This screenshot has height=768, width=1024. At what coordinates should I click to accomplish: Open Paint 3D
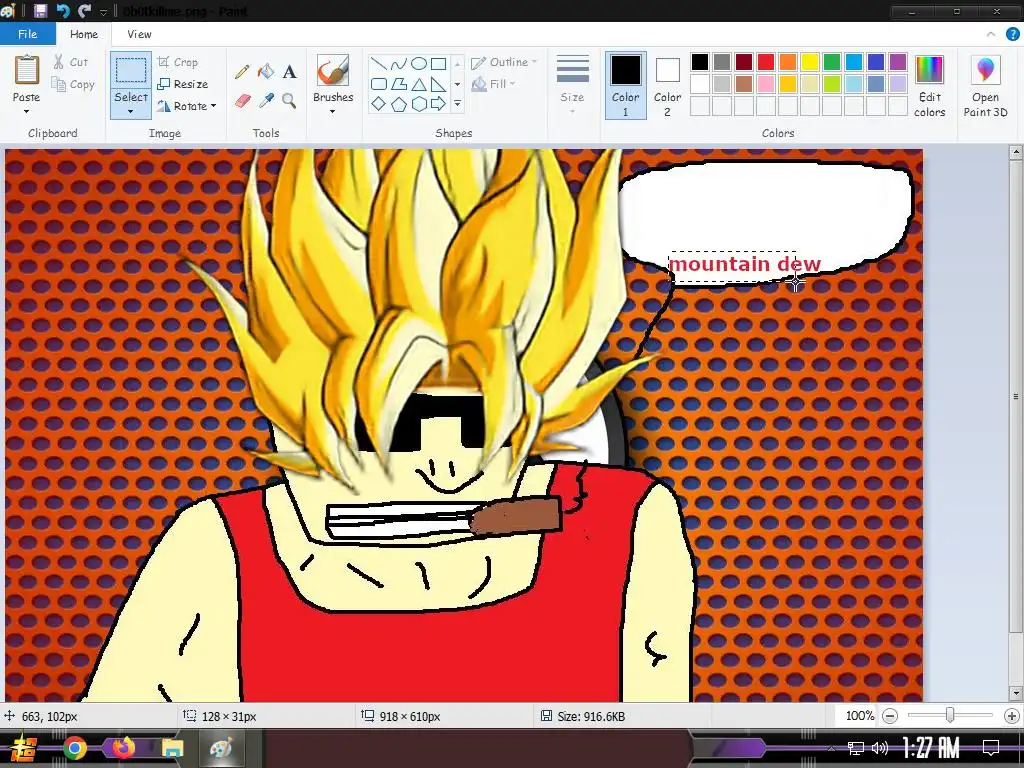pos(985,86)
